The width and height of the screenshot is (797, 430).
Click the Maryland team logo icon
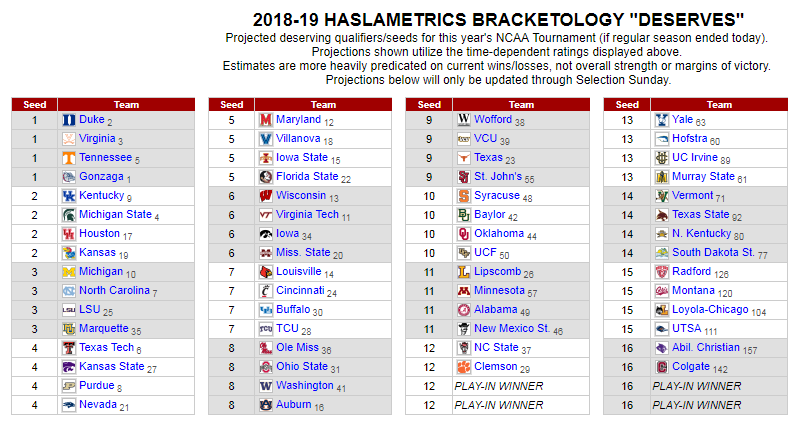pyautogui.click(x=265, y=120)
